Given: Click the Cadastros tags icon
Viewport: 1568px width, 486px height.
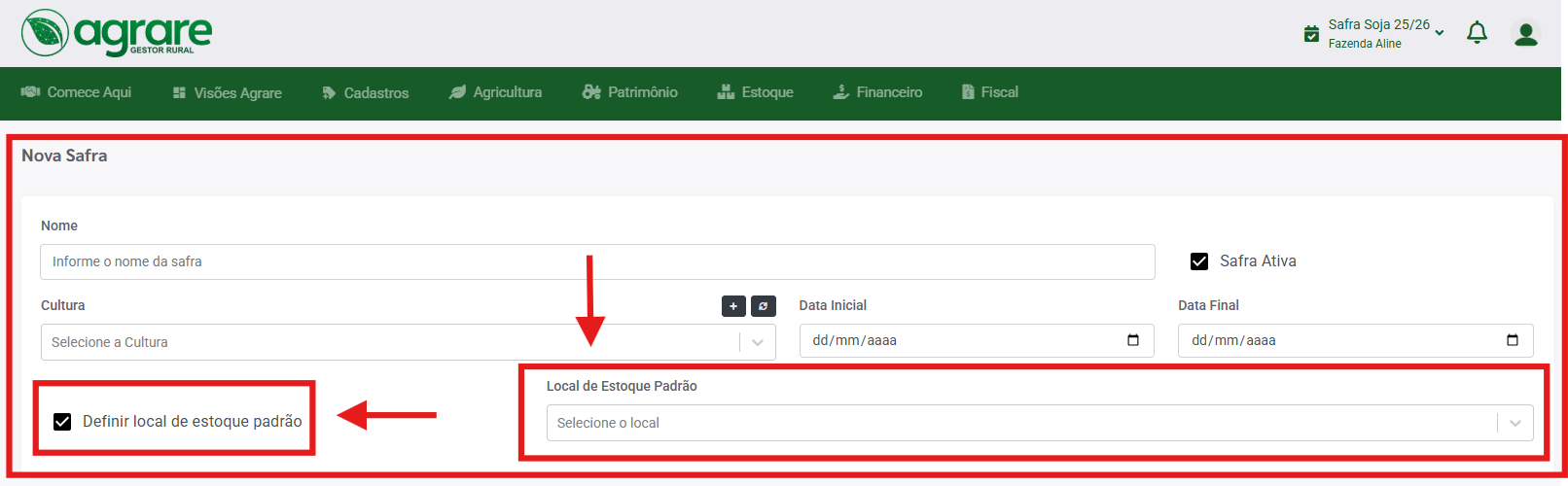Looking at the screenshot, I should pyautogui.click(x=329, y=93).
